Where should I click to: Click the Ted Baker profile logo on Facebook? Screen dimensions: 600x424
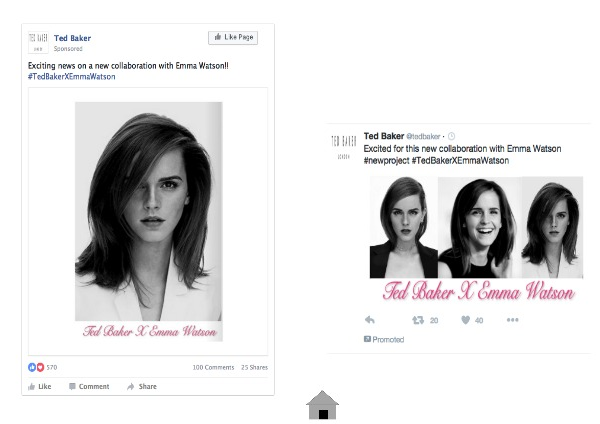[x=38, y=42]
